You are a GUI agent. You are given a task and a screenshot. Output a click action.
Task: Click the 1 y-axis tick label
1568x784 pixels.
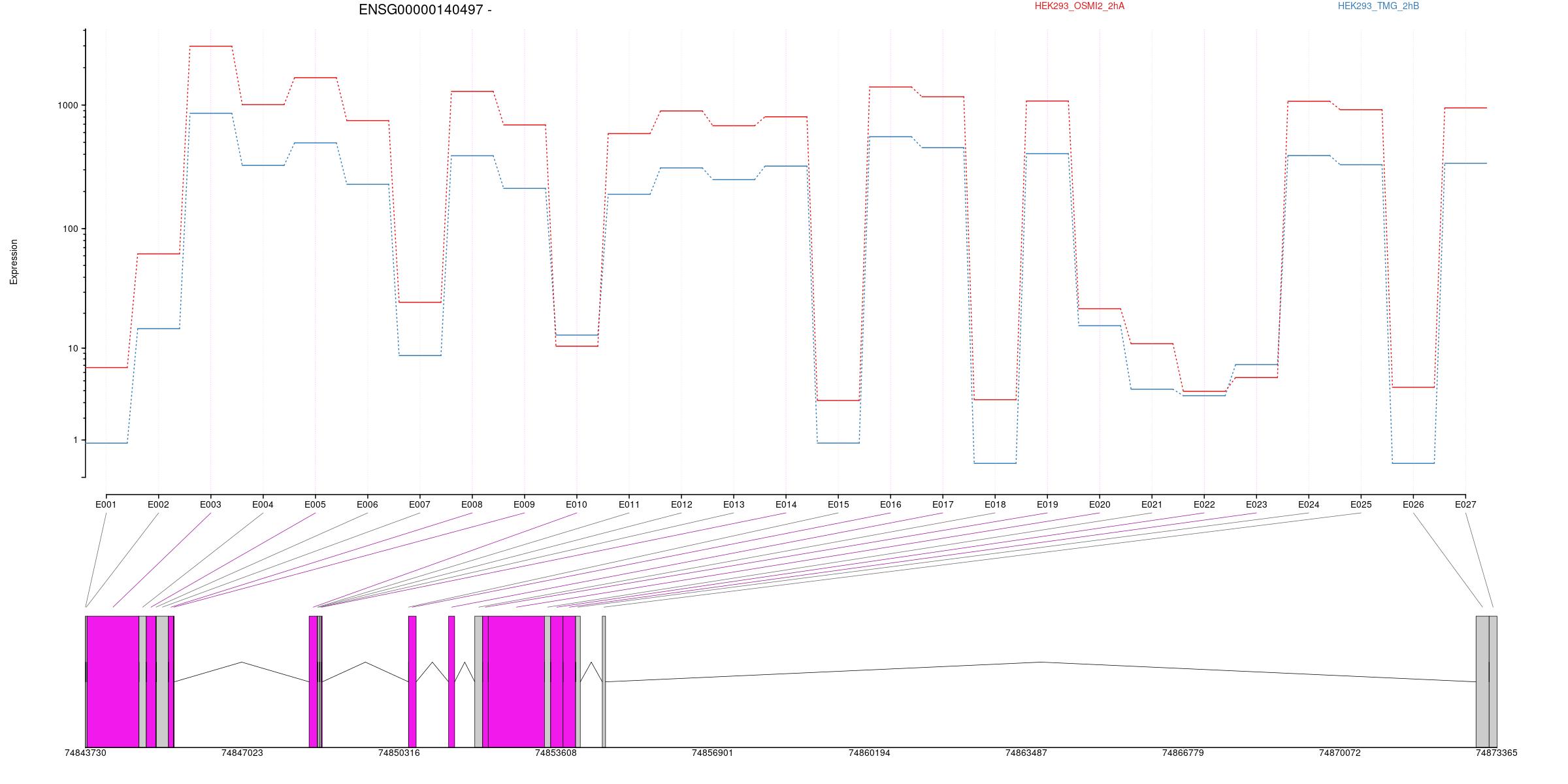[x=75, y=440]
